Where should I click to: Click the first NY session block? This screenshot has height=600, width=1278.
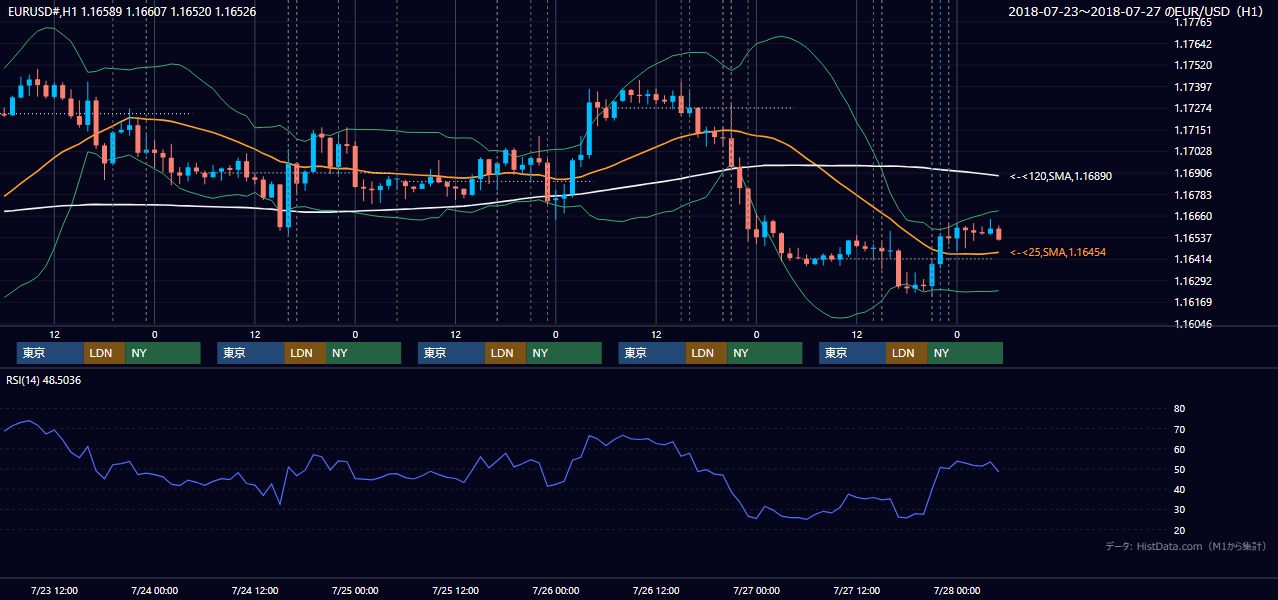(x=163, y=353)
